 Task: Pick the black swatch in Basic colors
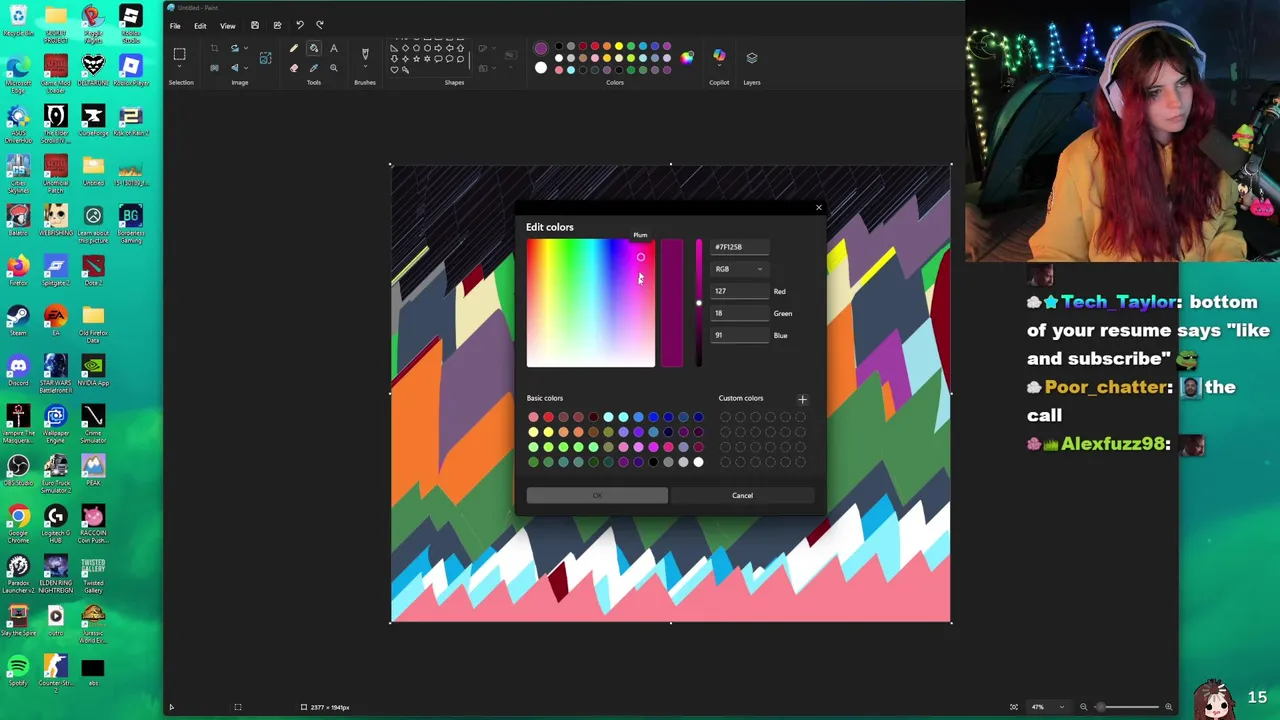(653, 462)
